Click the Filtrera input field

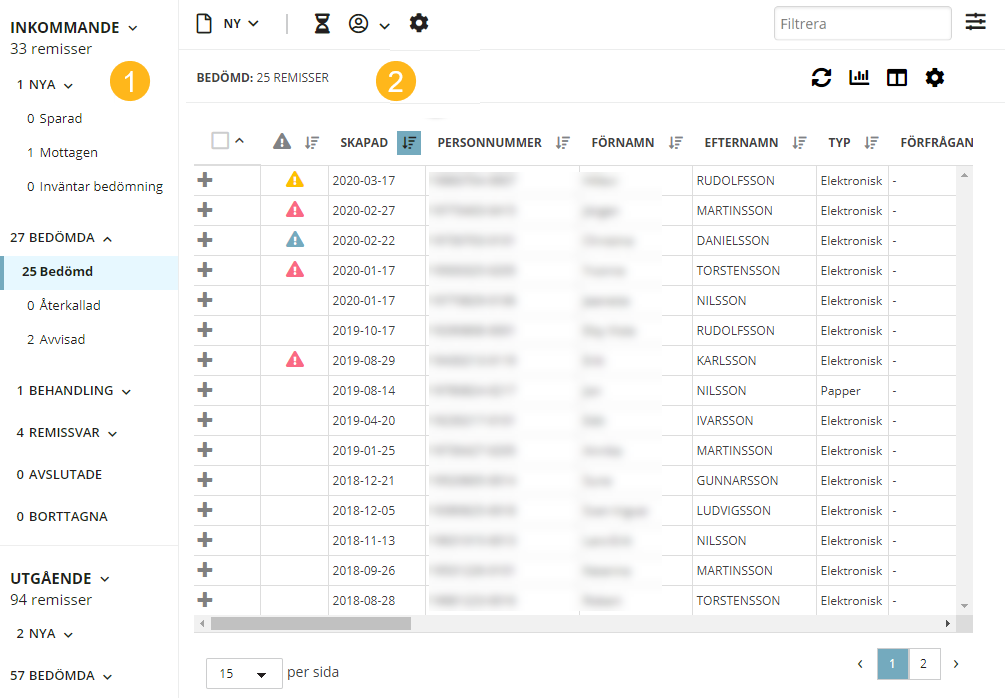(x=861, y=24)
